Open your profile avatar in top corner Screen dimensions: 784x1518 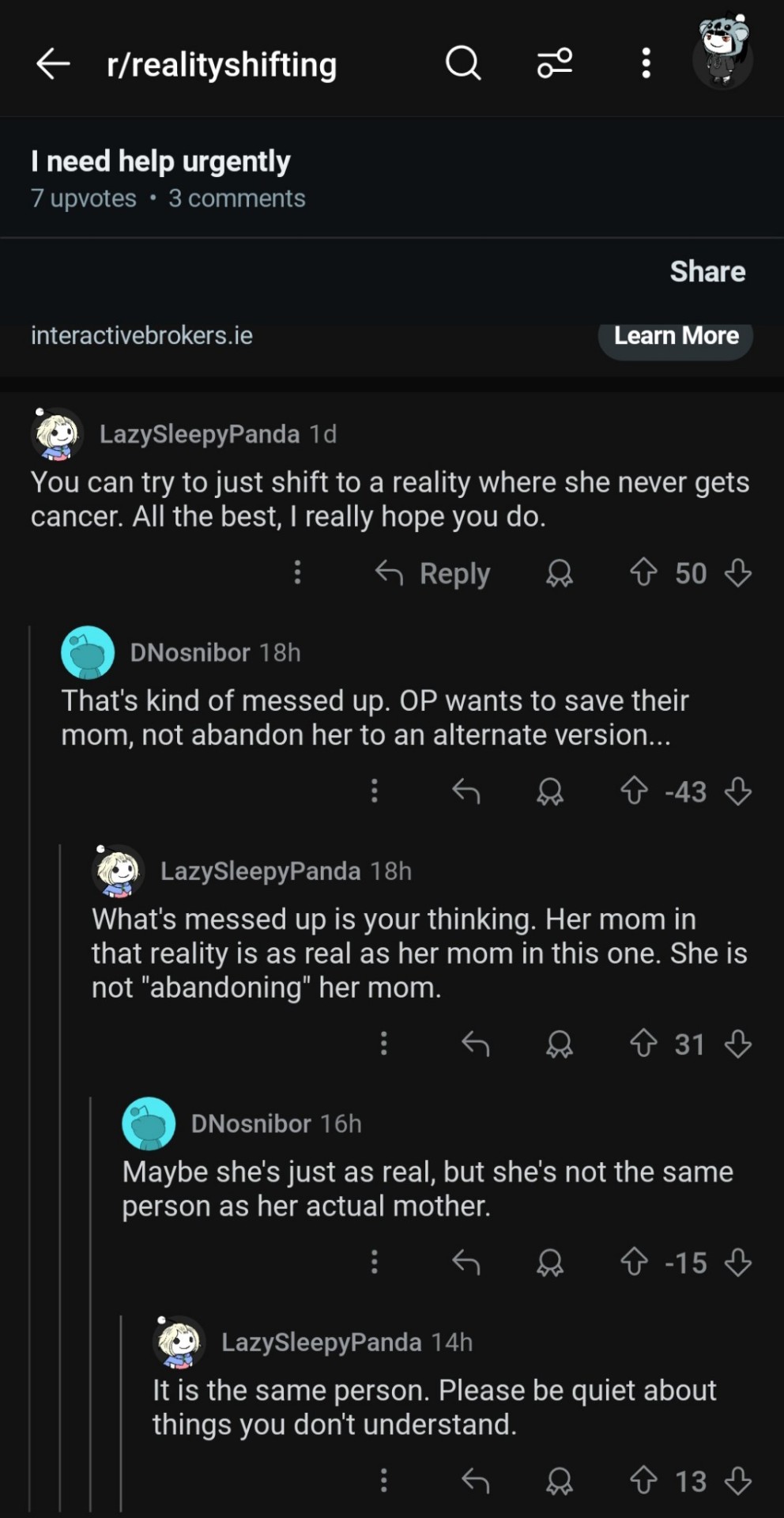point(722,54)
